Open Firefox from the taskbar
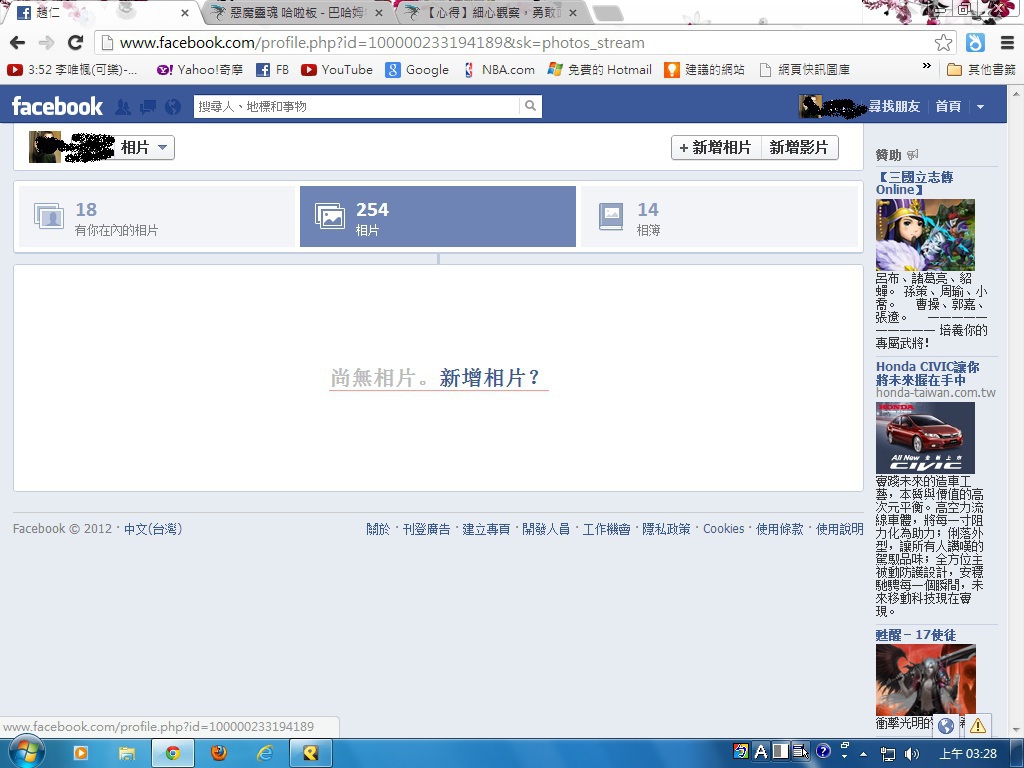 pos(219,754)
